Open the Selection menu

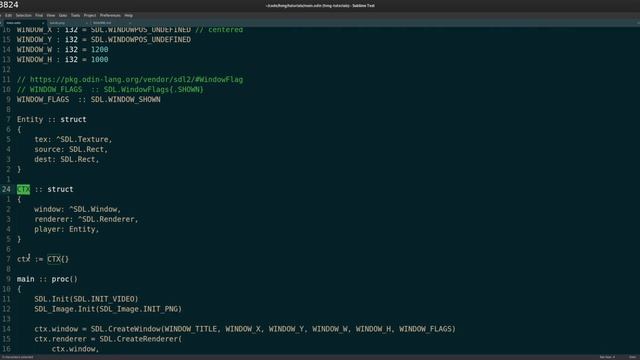[24, 16]
